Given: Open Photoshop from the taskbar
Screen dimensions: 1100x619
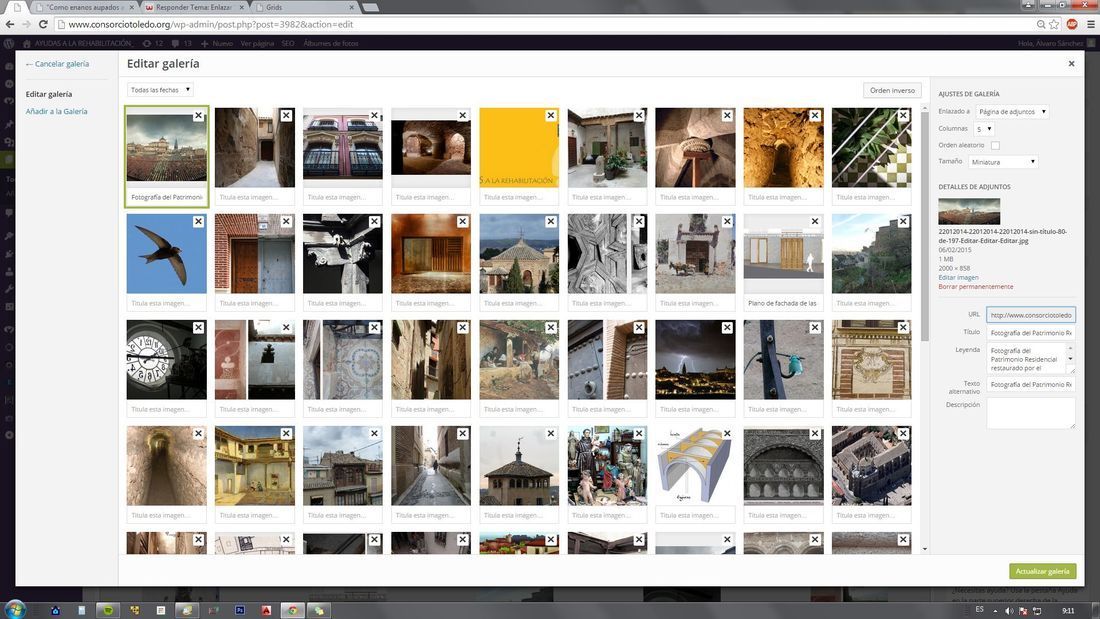Looking at the screenshot, I should tap(240, 611).
